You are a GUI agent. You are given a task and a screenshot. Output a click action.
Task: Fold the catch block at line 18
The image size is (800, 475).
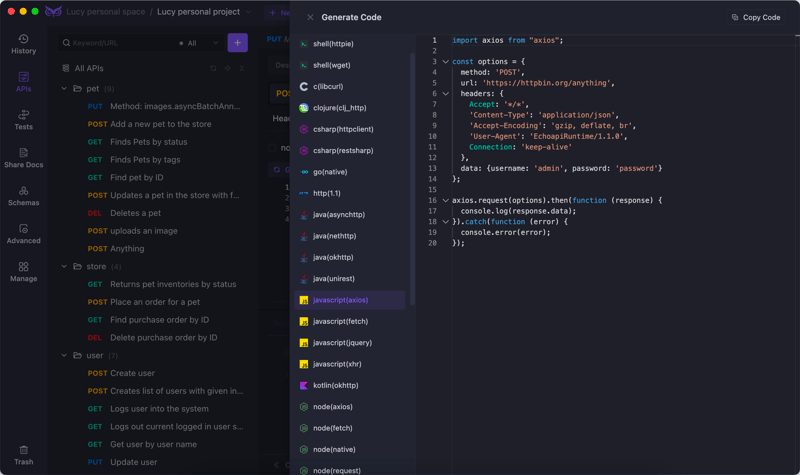point(445,222)
